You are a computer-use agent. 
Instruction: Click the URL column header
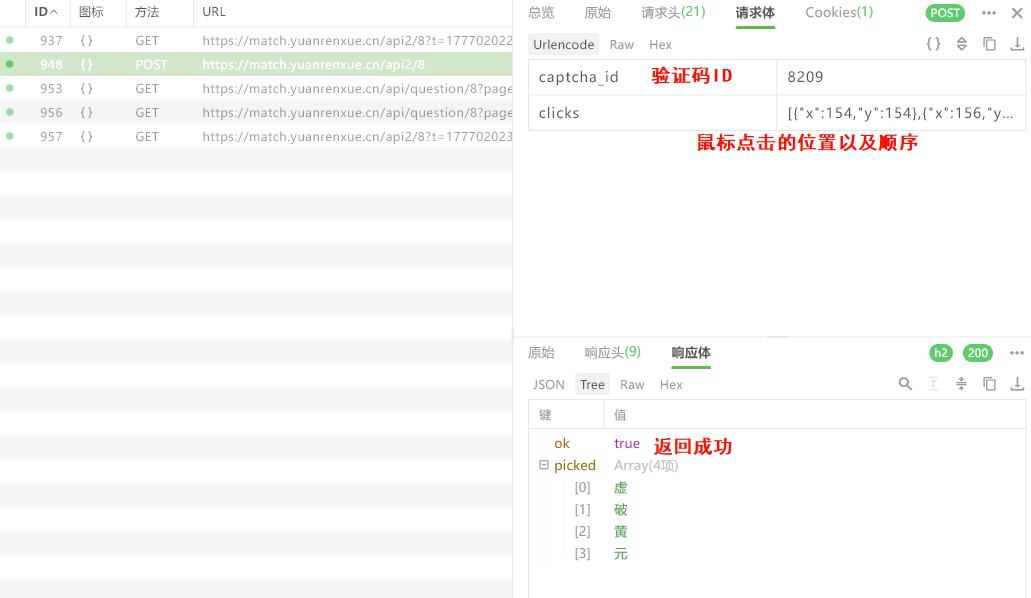tap(214, 12)
